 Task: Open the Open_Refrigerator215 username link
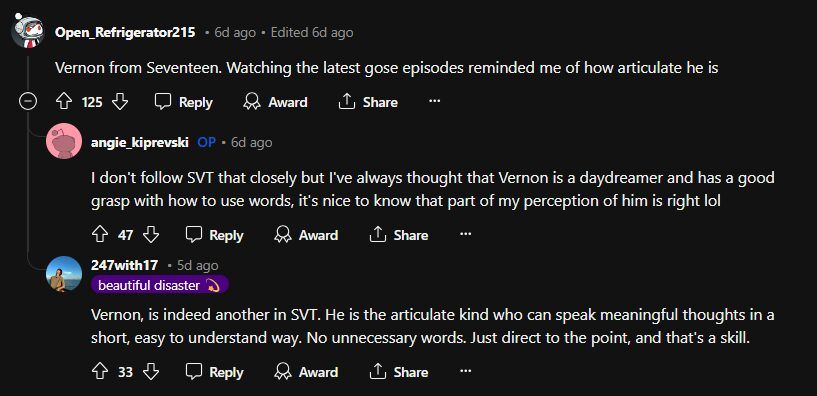125,32
